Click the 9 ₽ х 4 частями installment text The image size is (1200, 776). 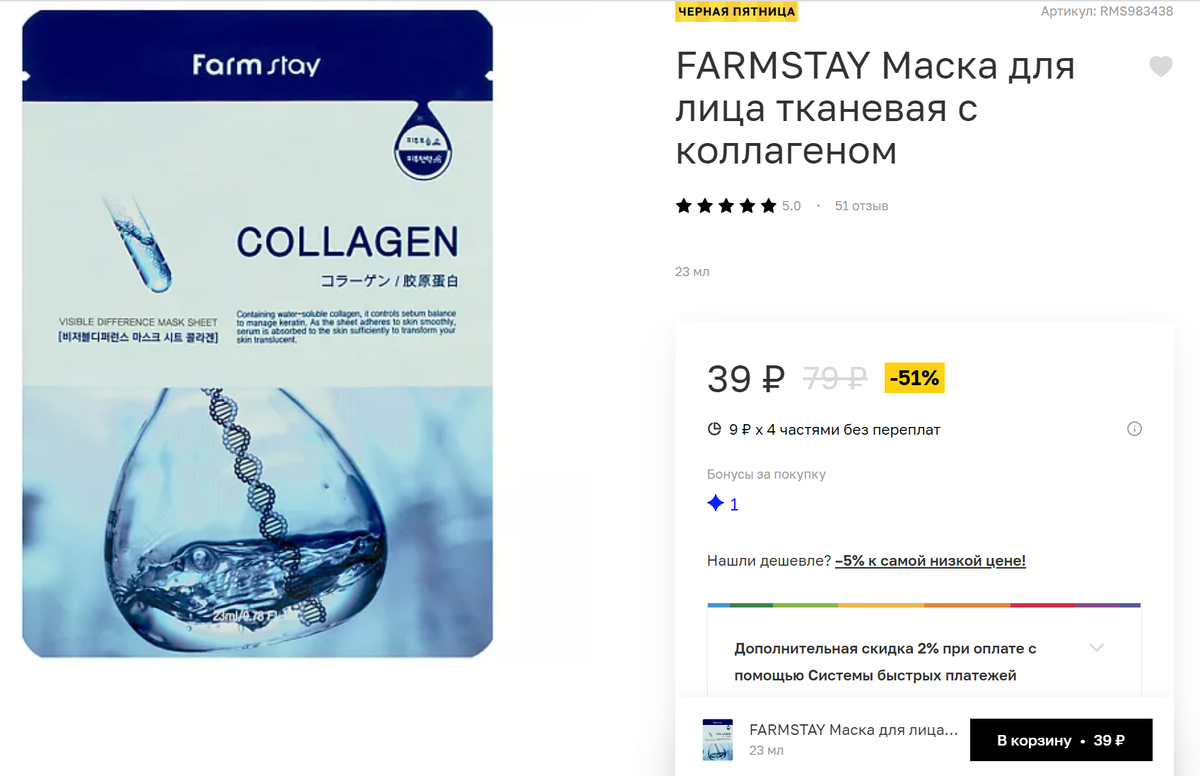pos(835,430)
